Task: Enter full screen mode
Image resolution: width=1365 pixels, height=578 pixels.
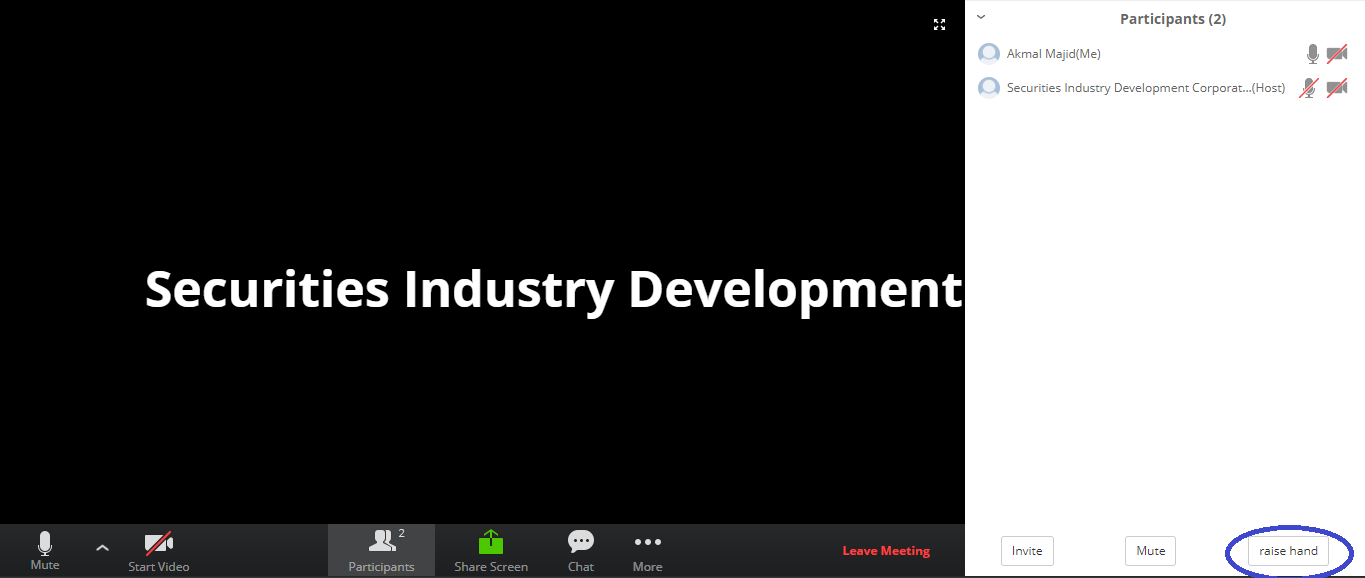Action: (939, 24)
